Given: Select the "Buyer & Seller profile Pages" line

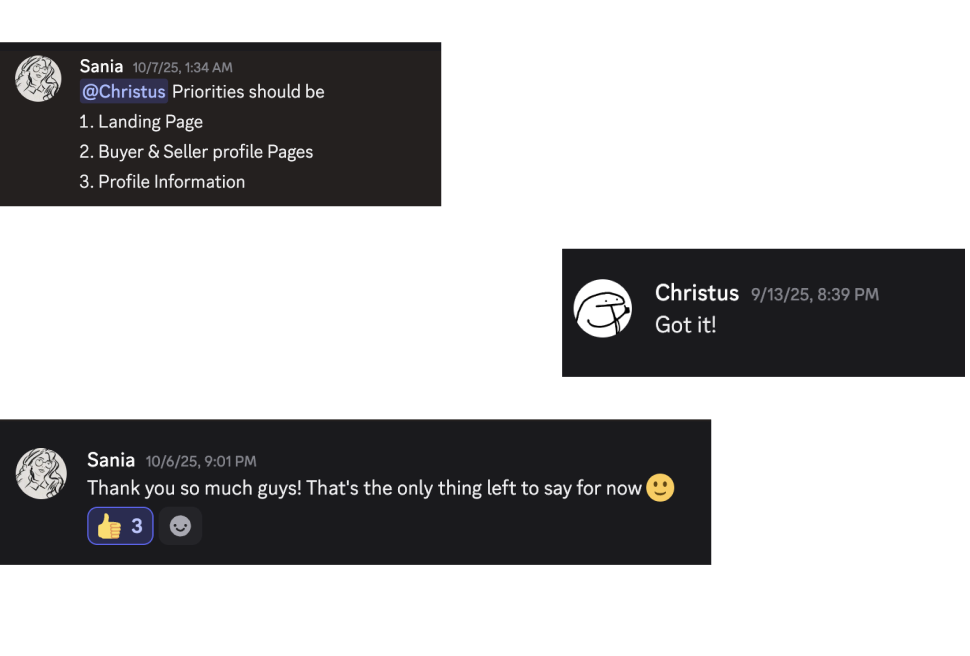Looking at the screenshot, I should point(205,152).
